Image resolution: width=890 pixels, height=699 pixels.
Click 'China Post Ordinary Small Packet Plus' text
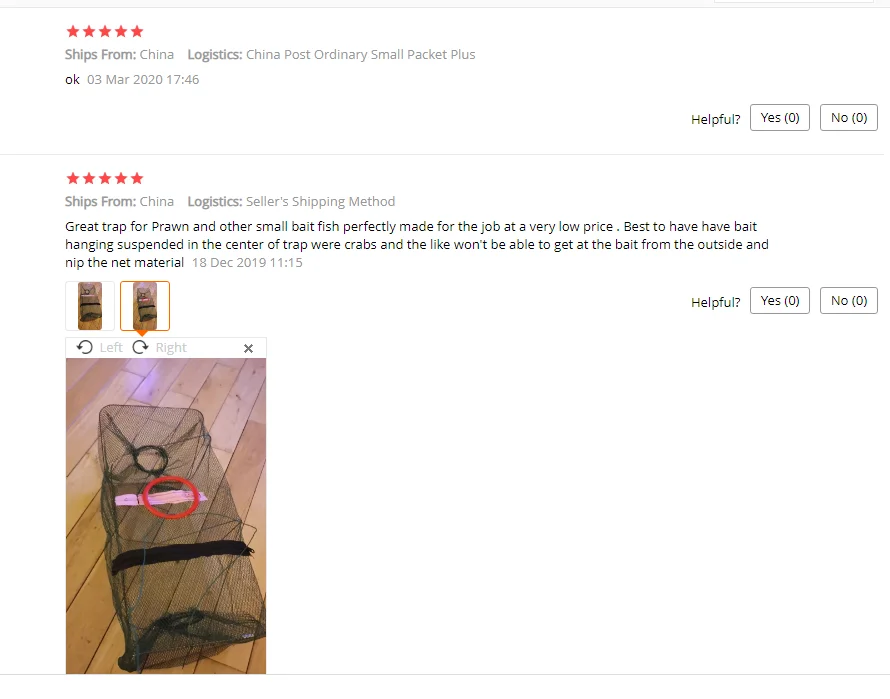click(360, 55)
